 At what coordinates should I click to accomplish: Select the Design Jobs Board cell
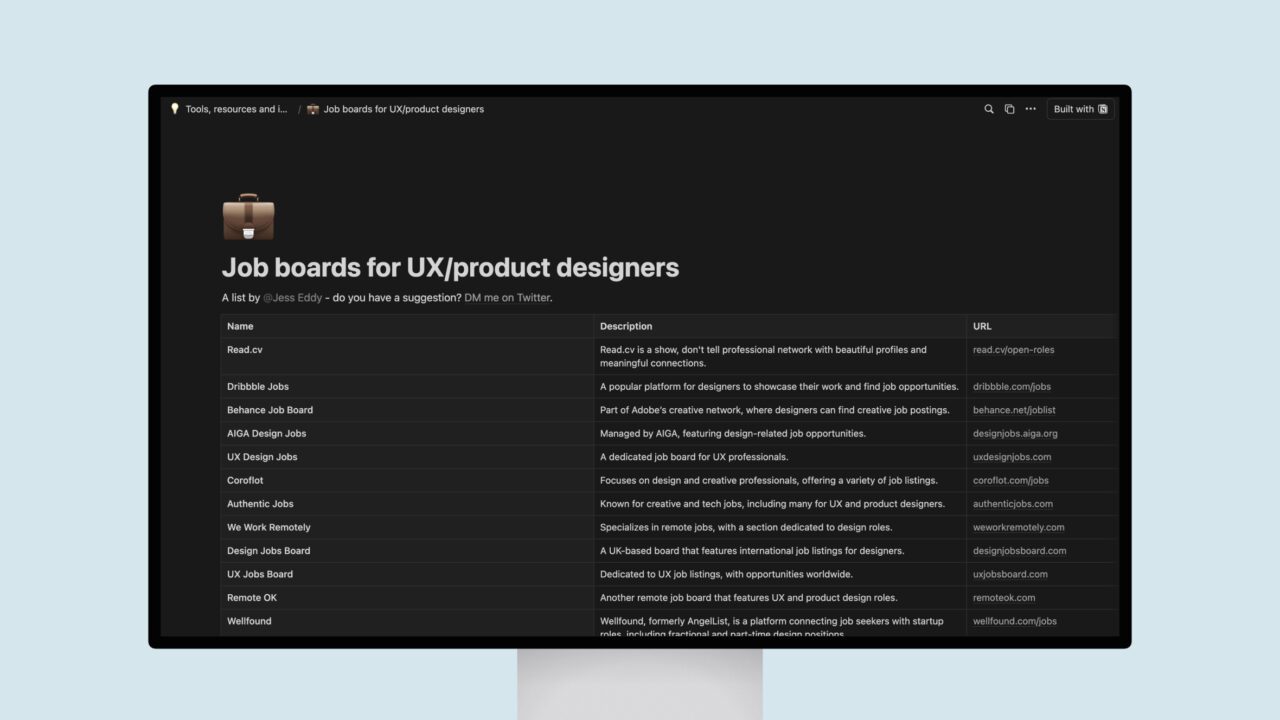click(407, 551)
